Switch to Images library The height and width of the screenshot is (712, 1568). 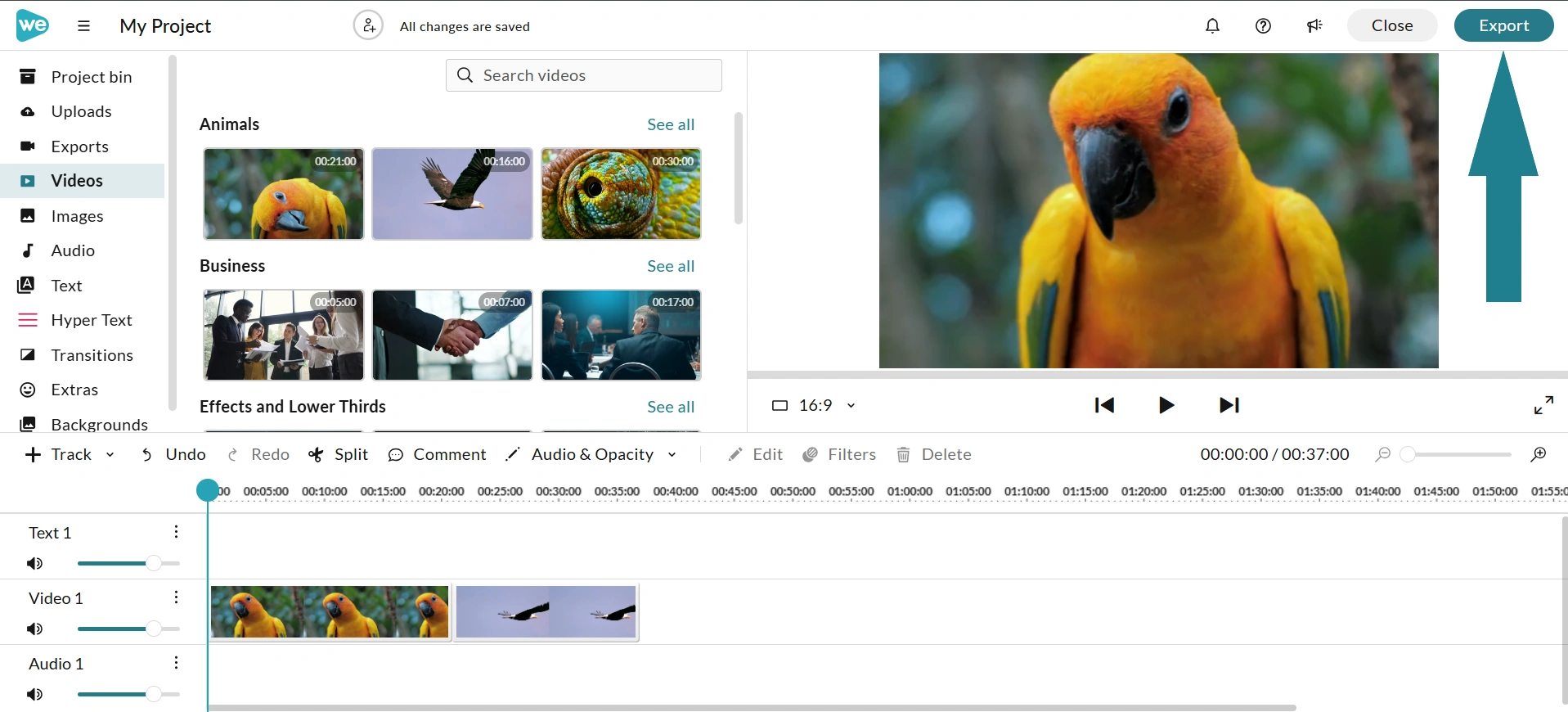click(x=82, y=216)
